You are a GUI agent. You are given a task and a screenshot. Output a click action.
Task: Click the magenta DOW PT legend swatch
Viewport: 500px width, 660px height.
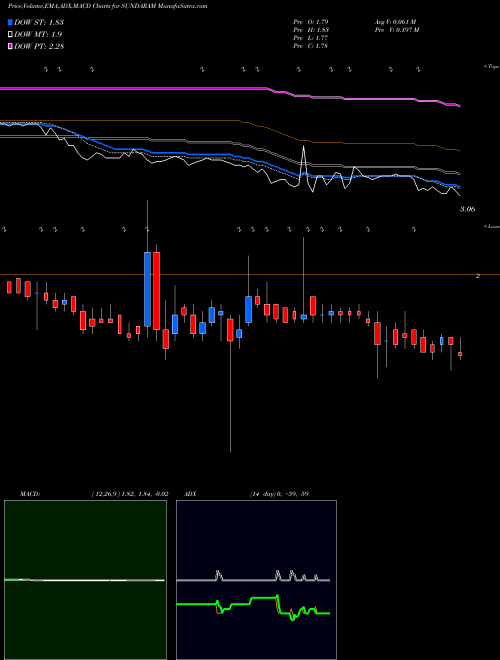point(11,46)
